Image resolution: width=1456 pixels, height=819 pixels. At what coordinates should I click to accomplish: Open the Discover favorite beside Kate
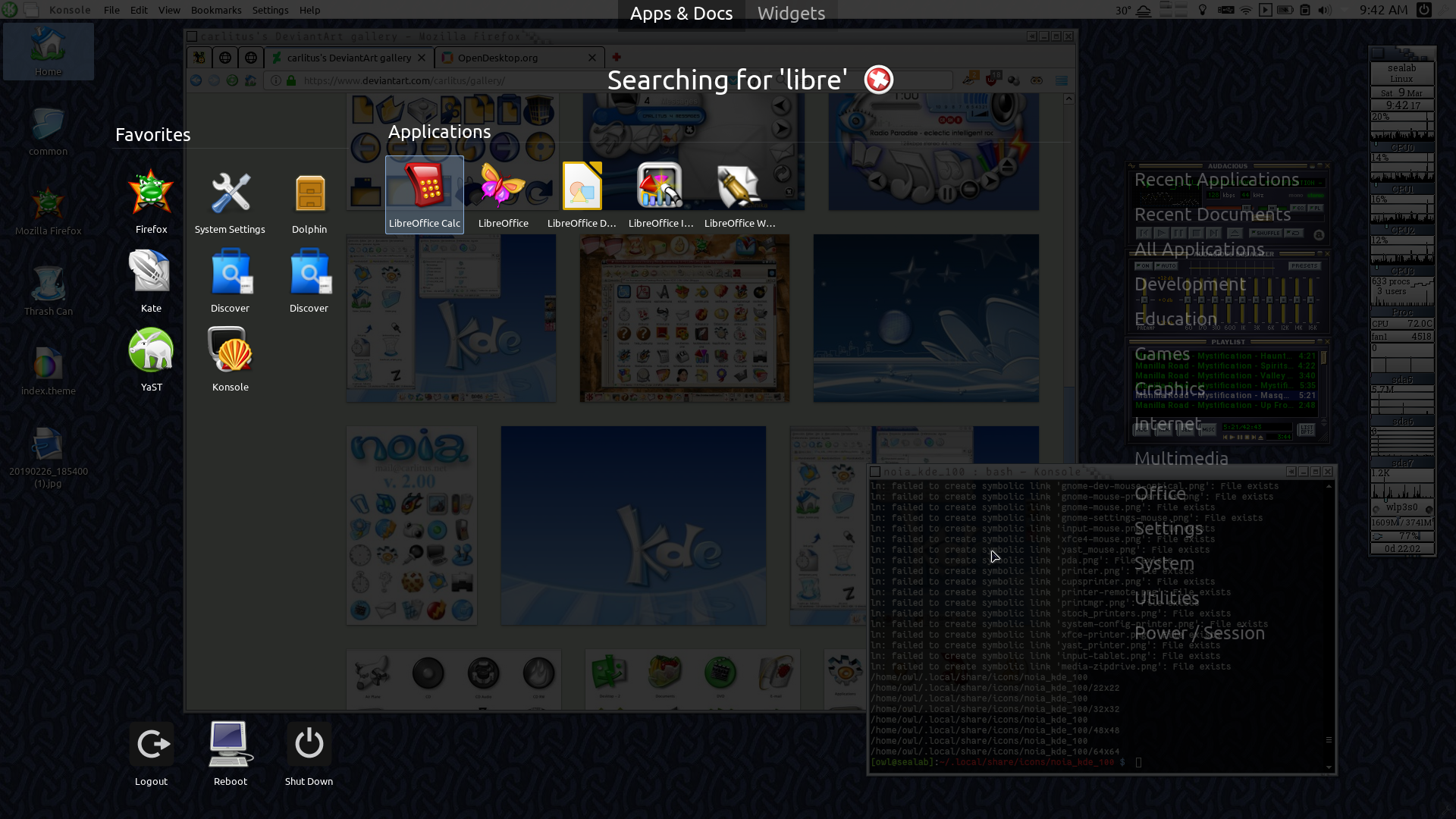coord(230,281)
